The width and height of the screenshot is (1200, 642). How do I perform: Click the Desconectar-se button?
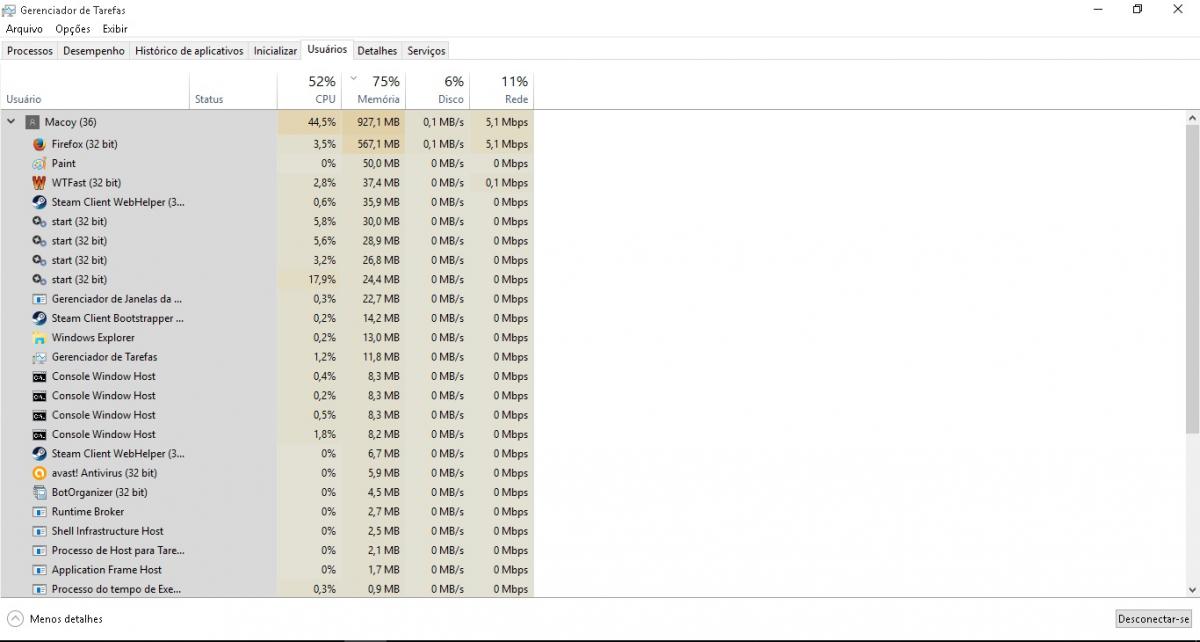tap(1156, 618)
